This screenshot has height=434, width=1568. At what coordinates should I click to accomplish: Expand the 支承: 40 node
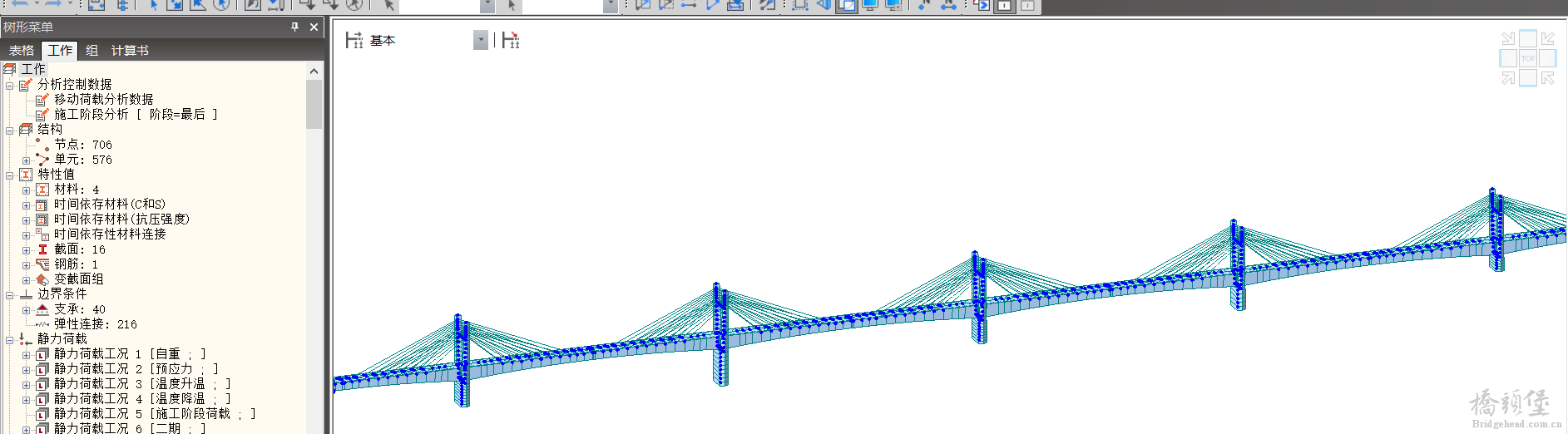click(x=27, y=309)
